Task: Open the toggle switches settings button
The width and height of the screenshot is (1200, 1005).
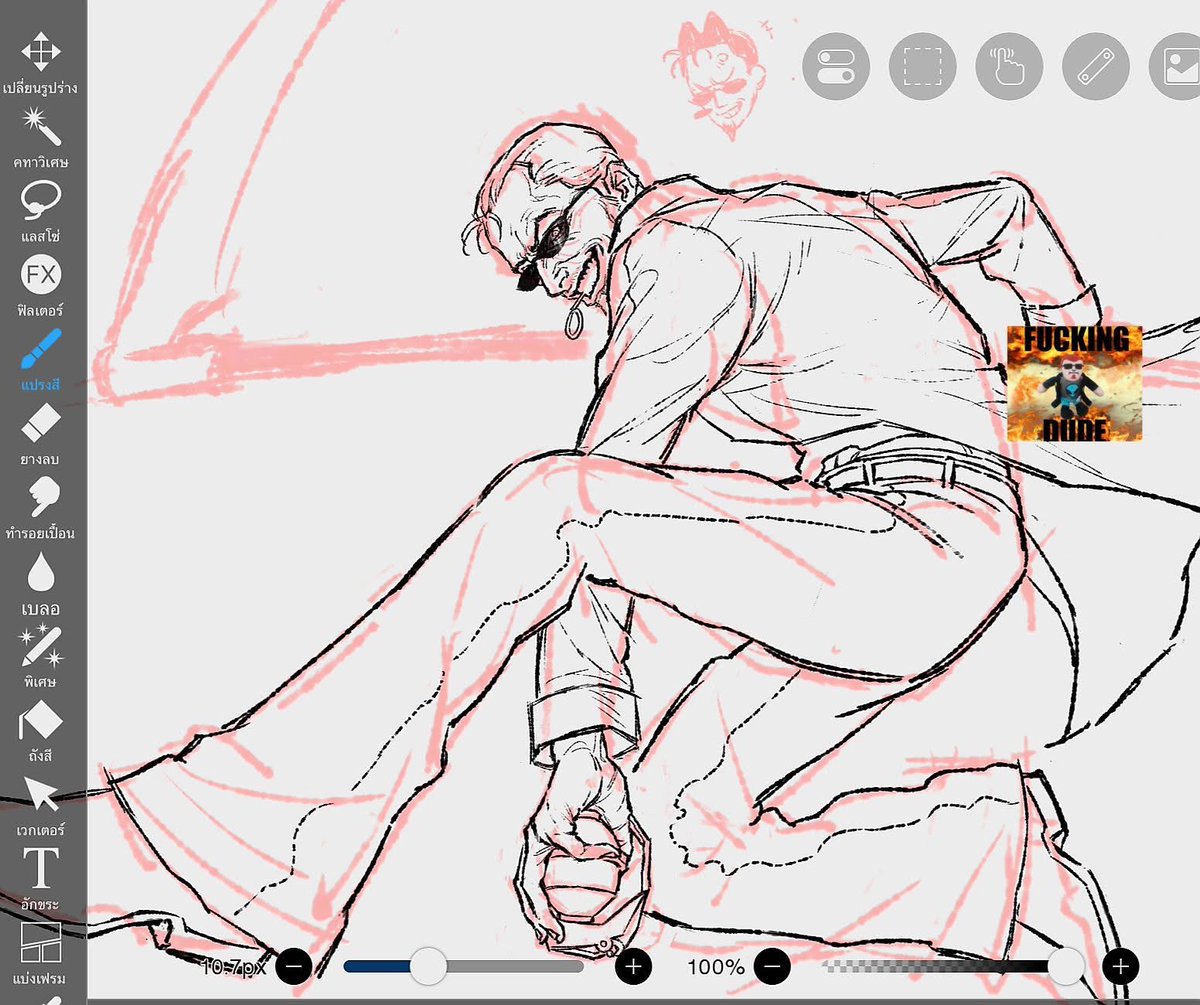Action: click(836, 65)
